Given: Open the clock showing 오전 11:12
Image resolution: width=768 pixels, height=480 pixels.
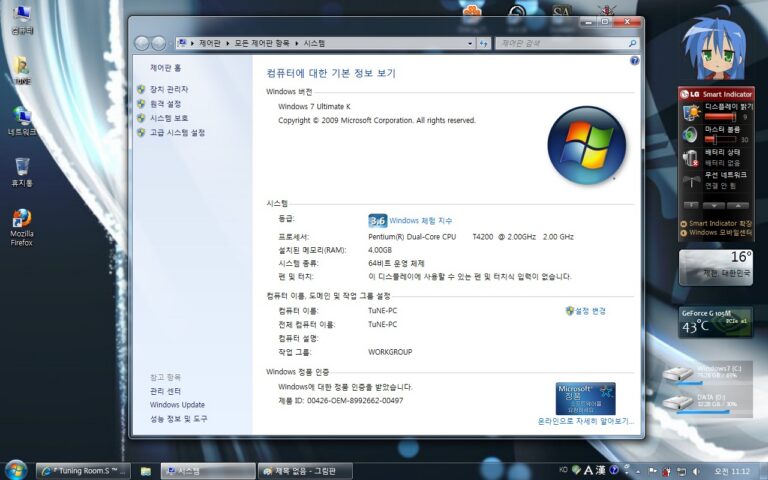Looking at the screenshot, I should [x=732, y=472].
